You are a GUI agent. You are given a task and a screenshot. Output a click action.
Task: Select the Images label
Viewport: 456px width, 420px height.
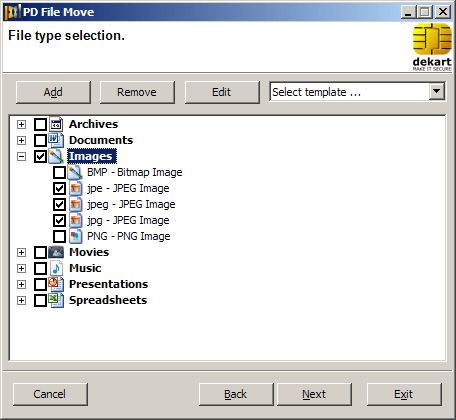[x=92, y=156]
